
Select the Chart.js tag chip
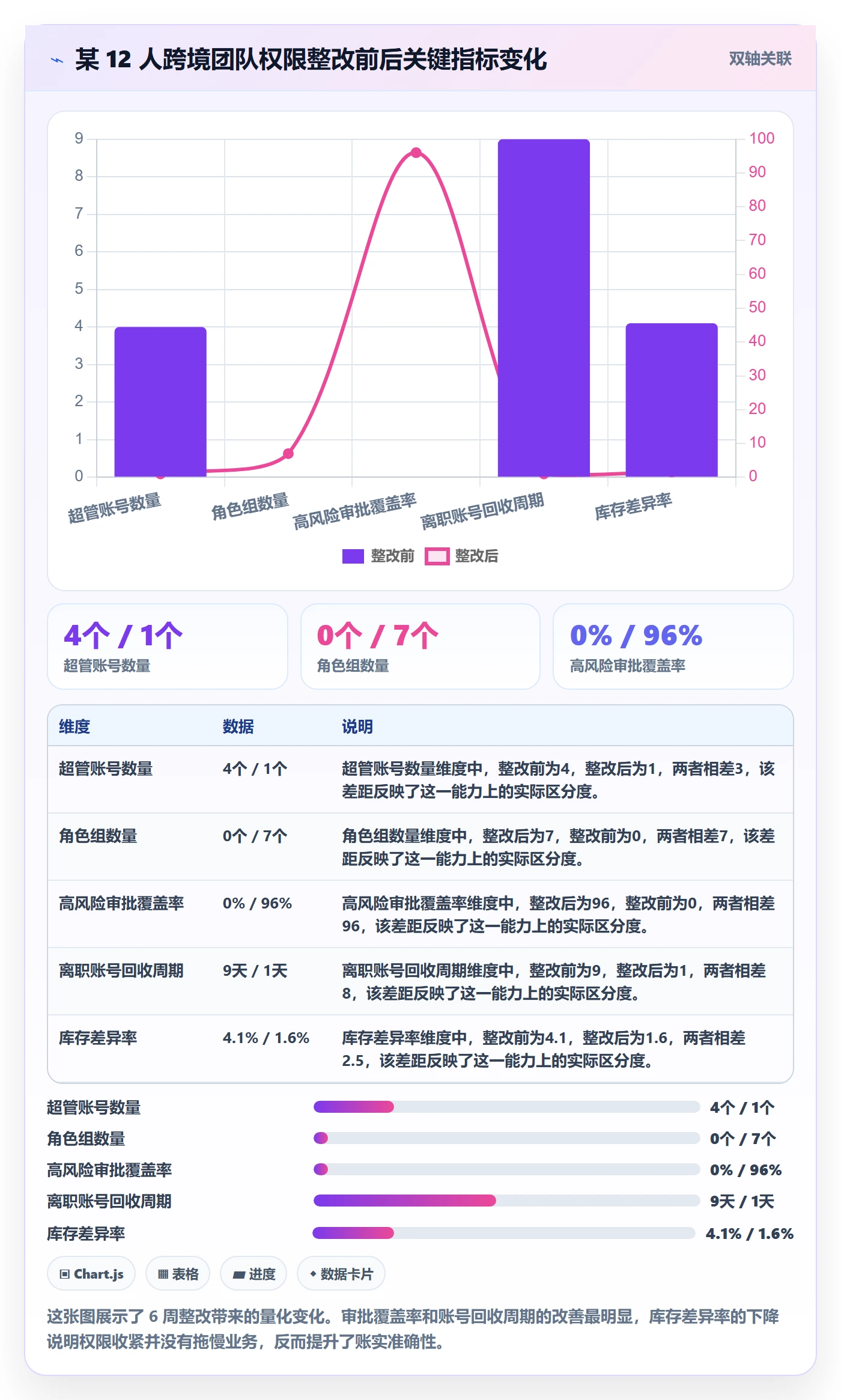tap(91, 1273)
